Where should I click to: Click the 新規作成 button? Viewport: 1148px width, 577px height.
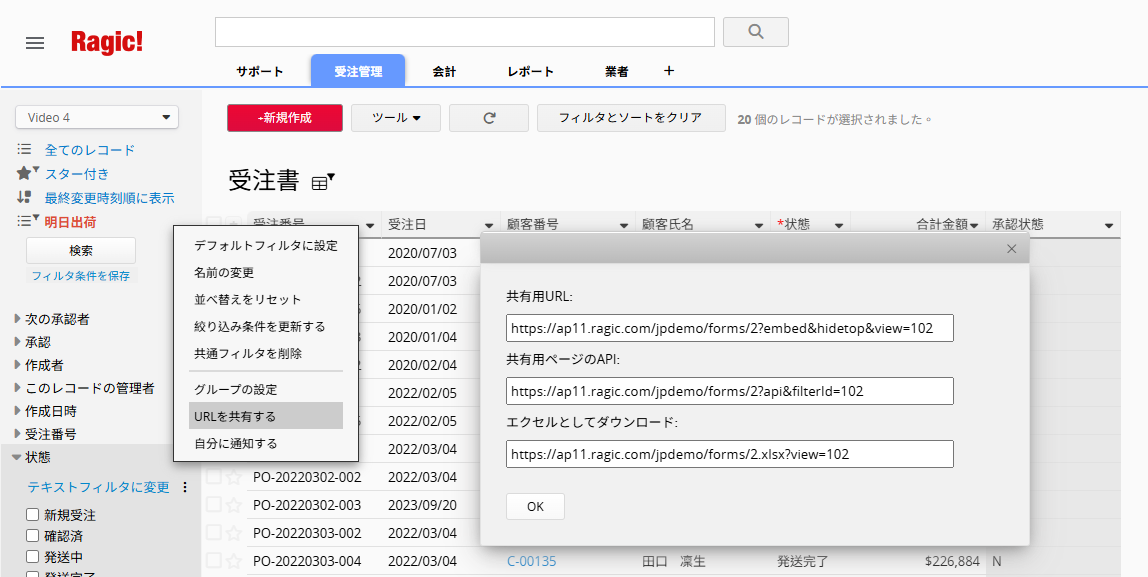[x=285, y=118]
